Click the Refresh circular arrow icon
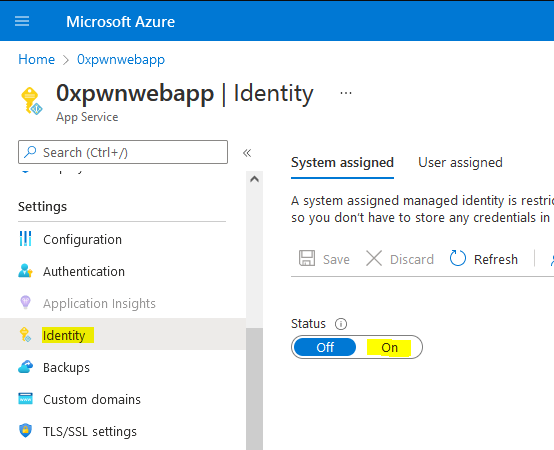This screenshot has height=450, width=554. click(458, 259)
